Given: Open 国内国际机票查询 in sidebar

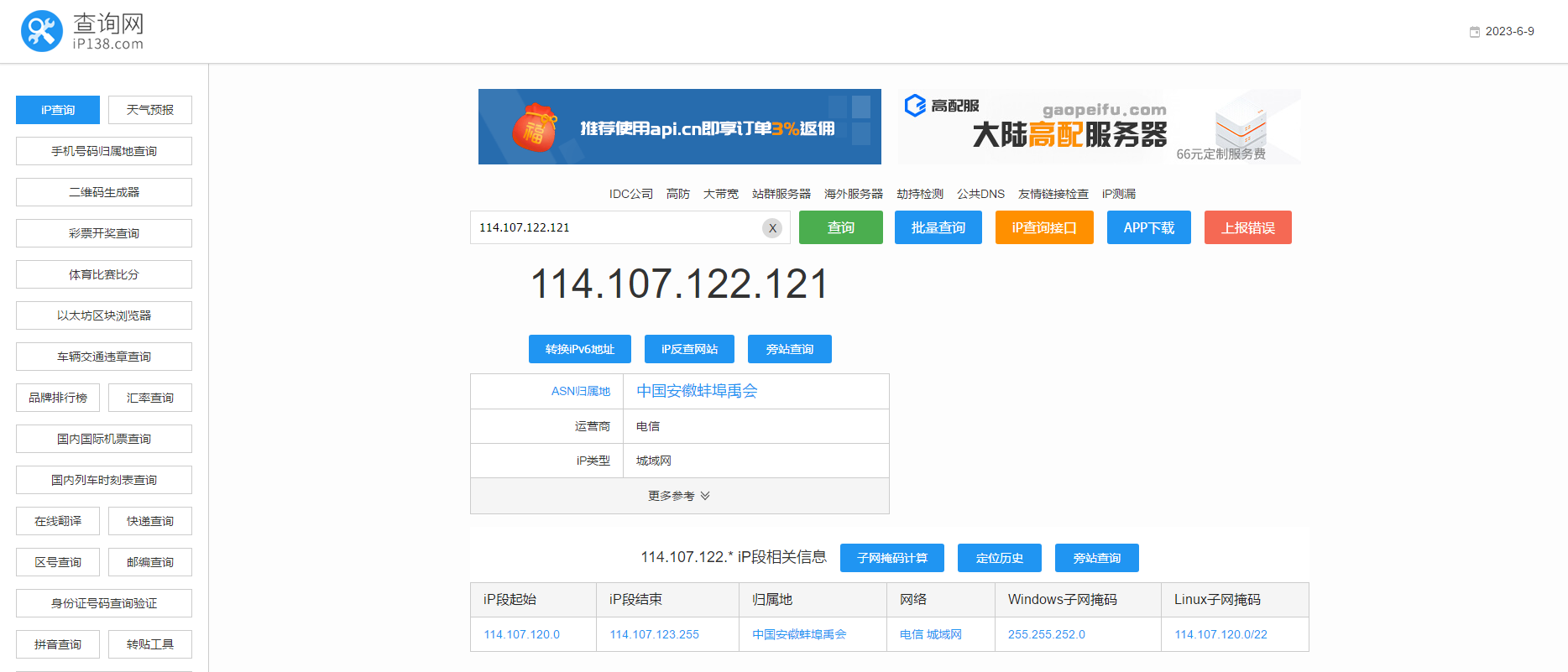Looking at the screenshot, I should point(104,439).
